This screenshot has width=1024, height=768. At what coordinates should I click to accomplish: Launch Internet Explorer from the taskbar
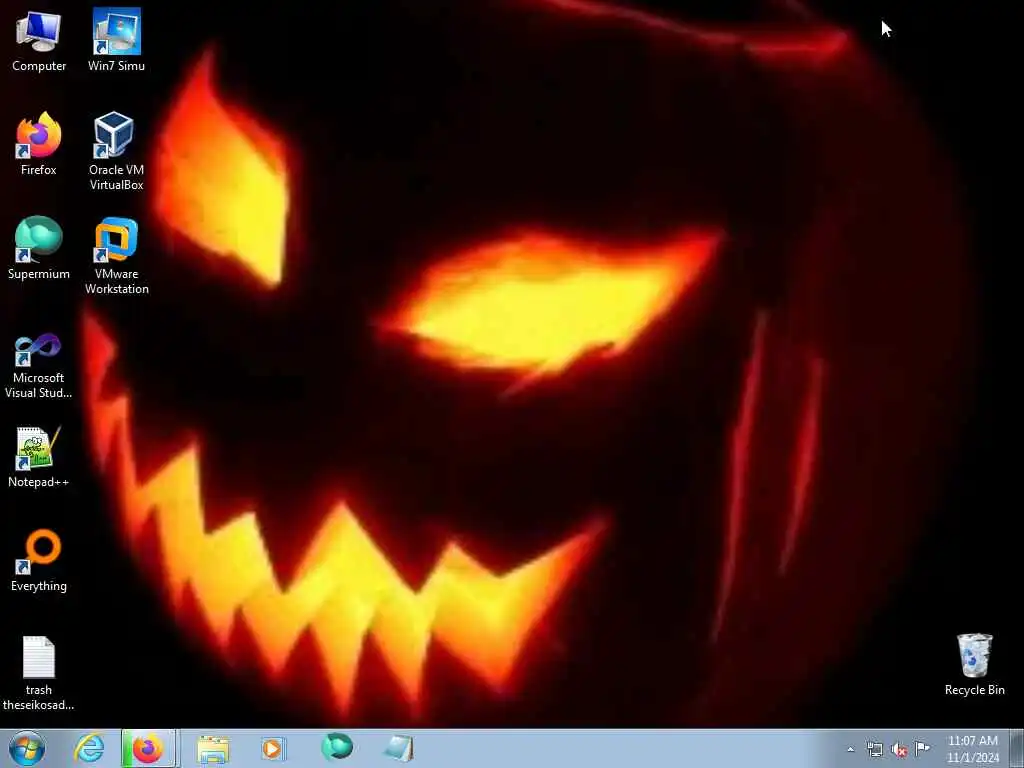(x=89, y=748)
